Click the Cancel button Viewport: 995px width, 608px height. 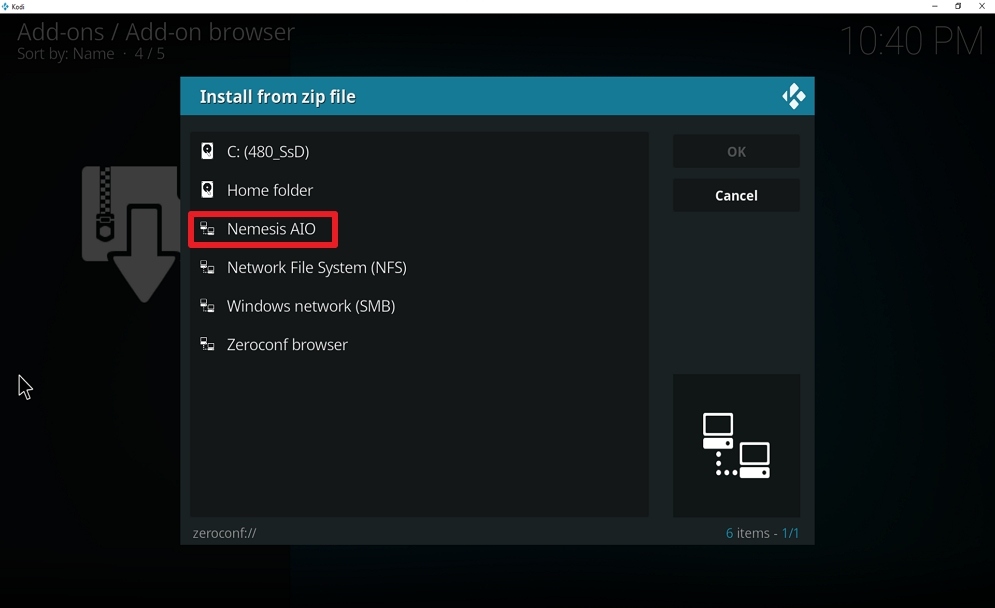tap(736, 195)
